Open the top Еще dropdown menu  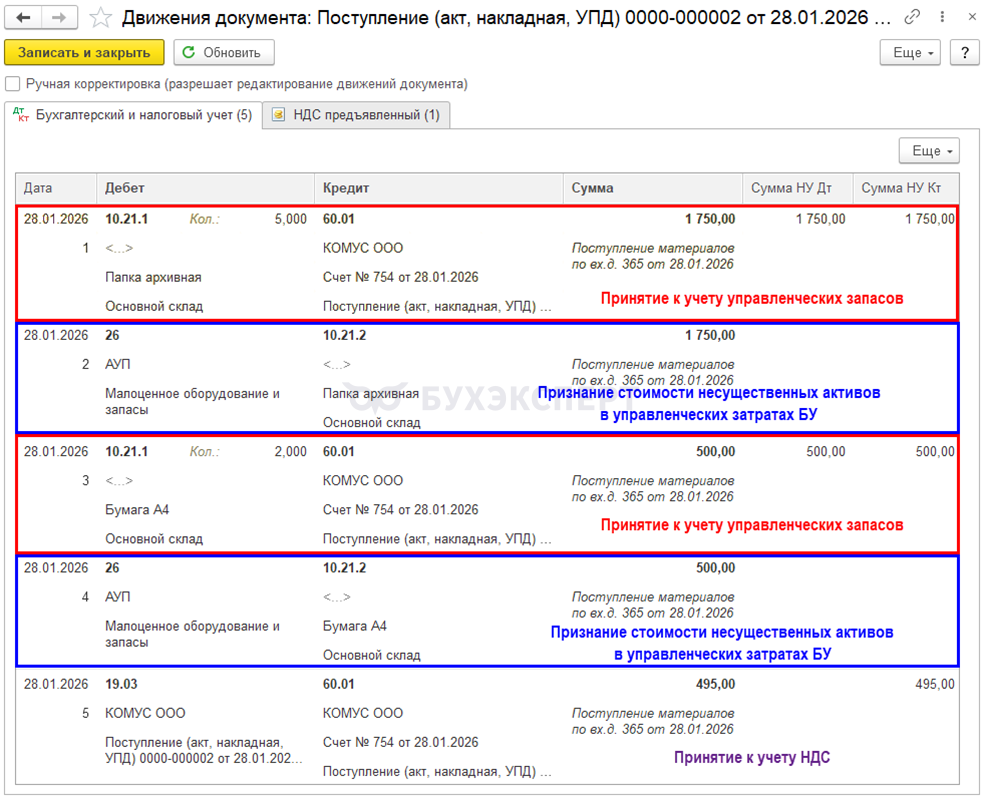click(x=910, y=53)
